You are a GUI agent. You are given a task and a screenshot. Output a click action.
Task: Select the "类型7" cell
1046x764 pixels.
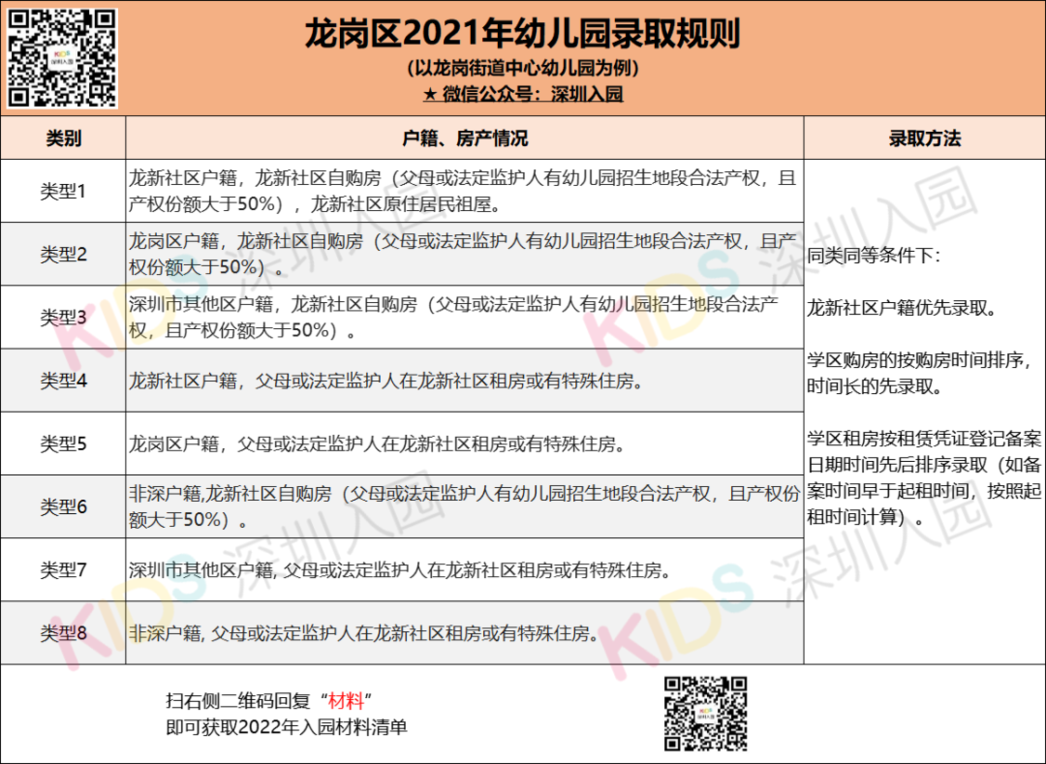tap(63, 570)
